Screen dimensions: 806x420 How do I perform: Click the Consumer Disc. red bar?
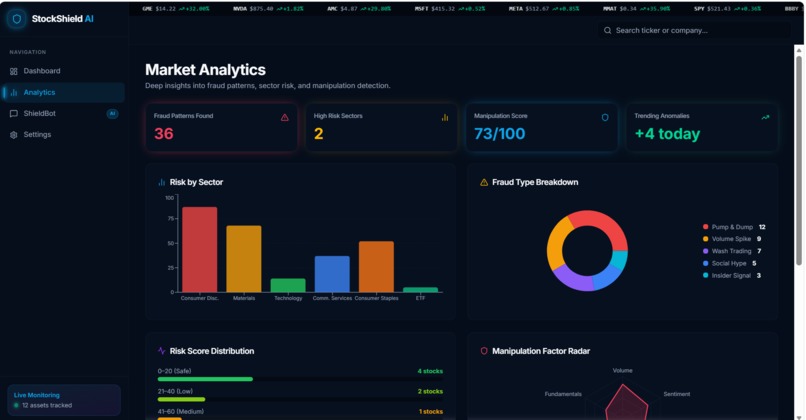point(199,249)
